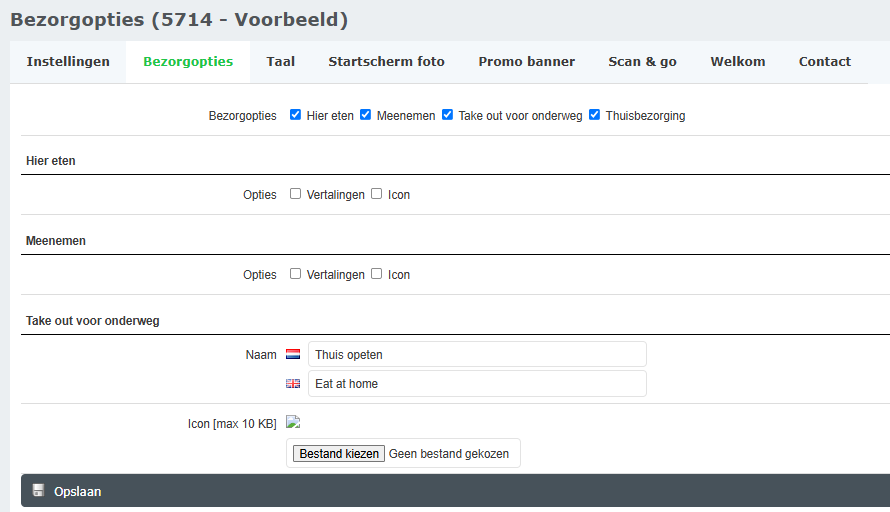Screen dimensions: 890x512
Task: Open the Promo banner tab
Action: click(526, 62)
